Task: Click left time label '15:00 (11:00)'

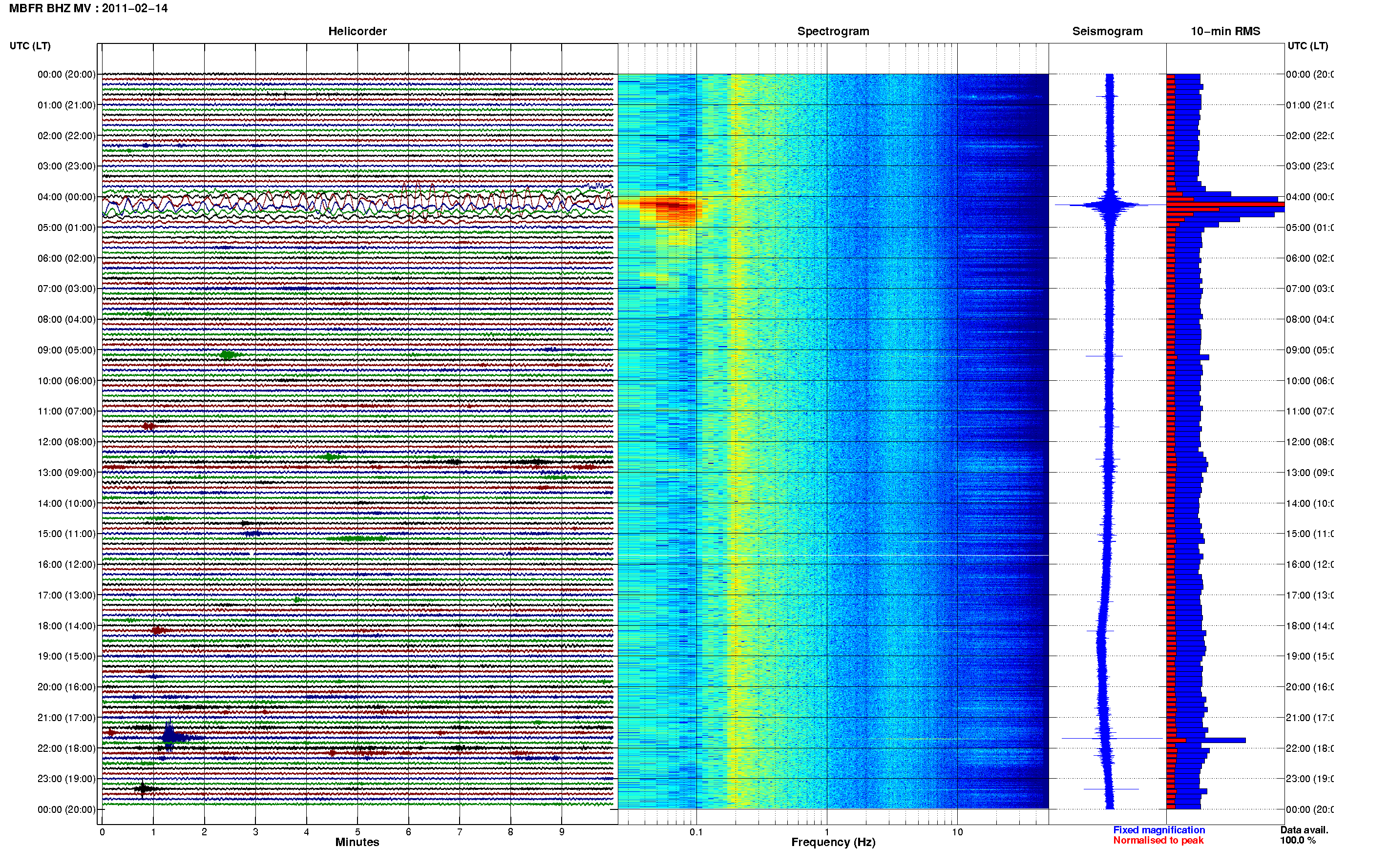Action: [66, 534]
